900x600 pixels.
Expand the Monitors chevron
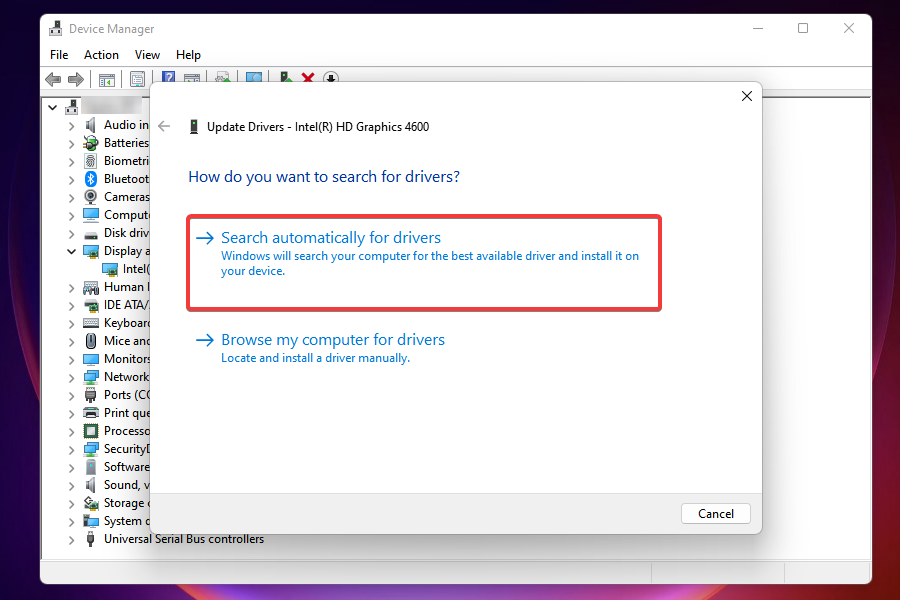71,359
